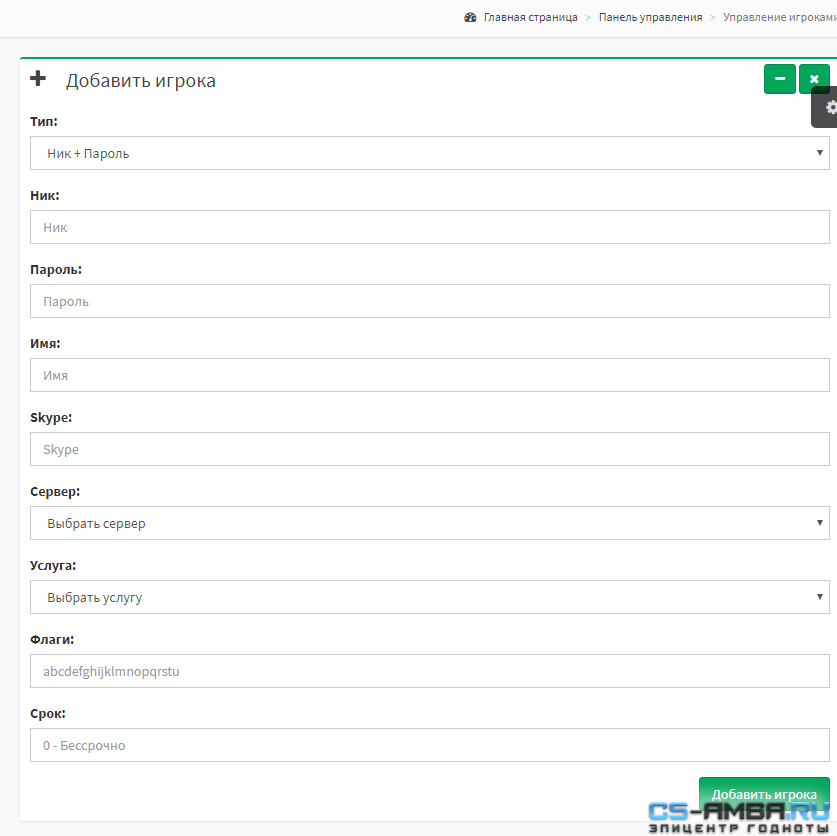Click the Ник: label
The image size is (837, 836).
[x=45, y=195]
